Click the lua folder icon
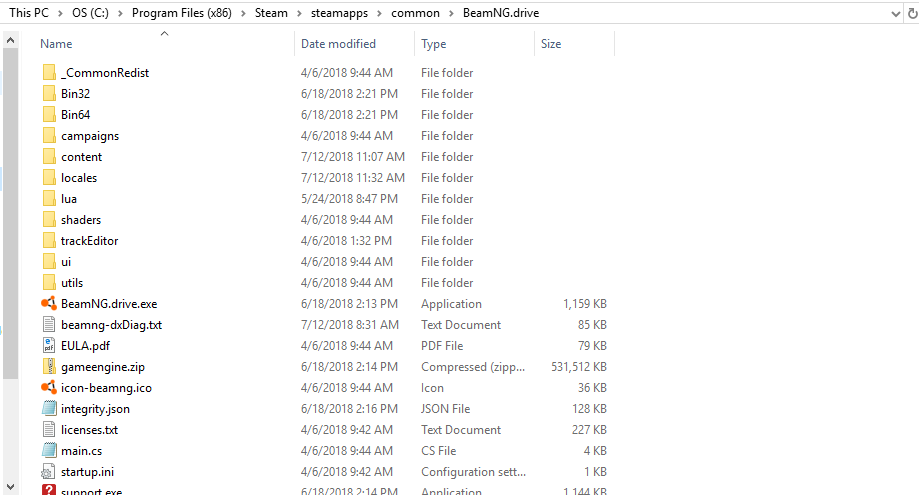This screenshot has height=500, width=919. pos(49,199)
